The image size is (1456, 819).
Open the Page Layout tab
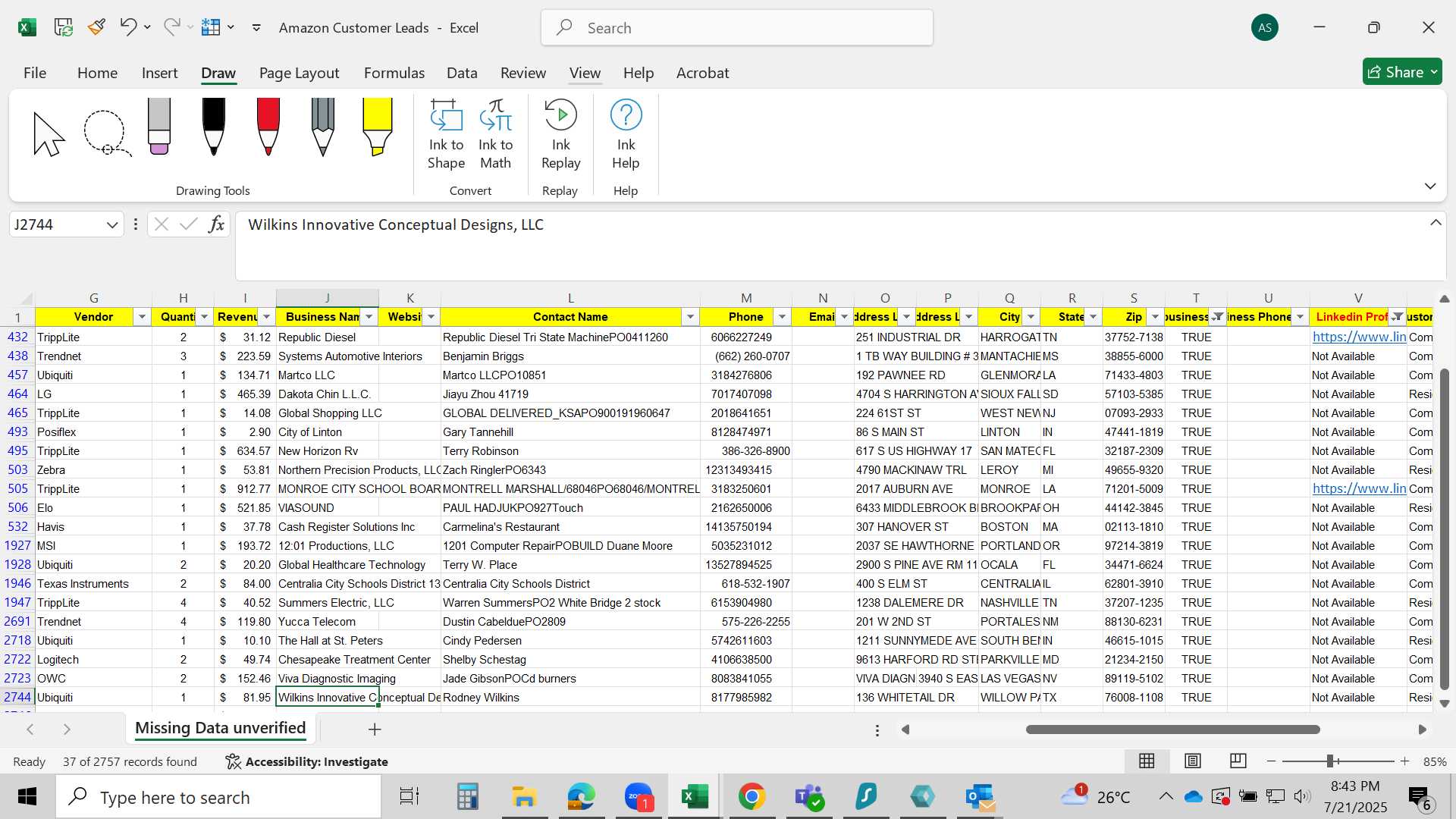[299, 73]
